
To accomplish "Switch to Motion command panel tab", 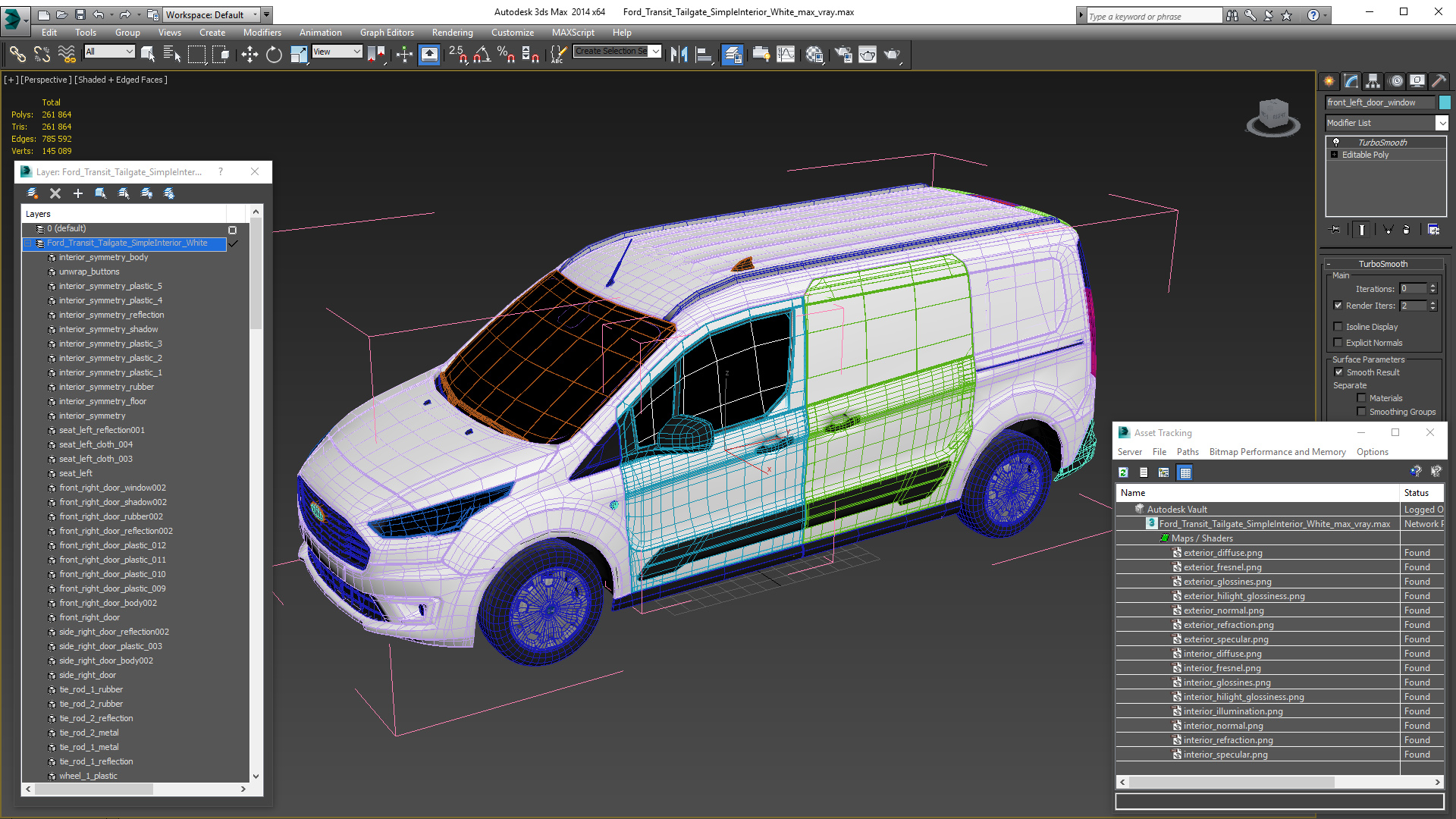I will pos(1396,81).
